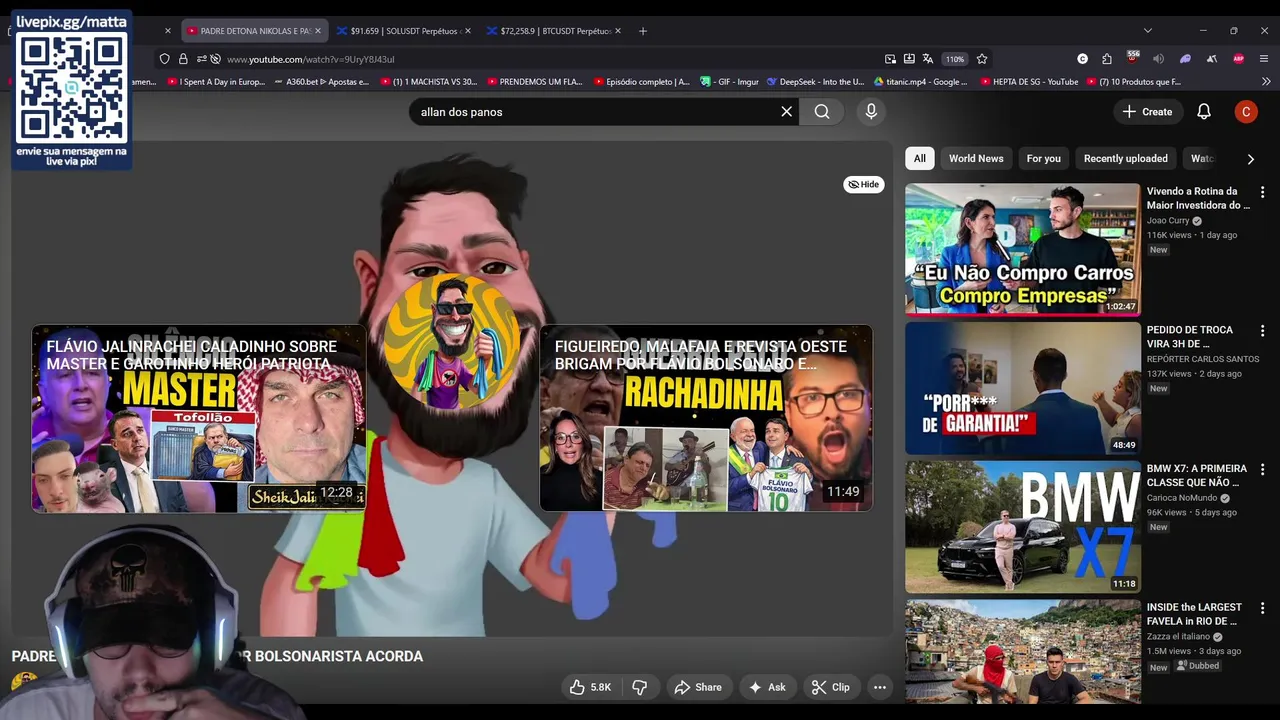1280x720 pixels.
Task: Reset the 110% zoom indicator
Action: tap(955, 59)
